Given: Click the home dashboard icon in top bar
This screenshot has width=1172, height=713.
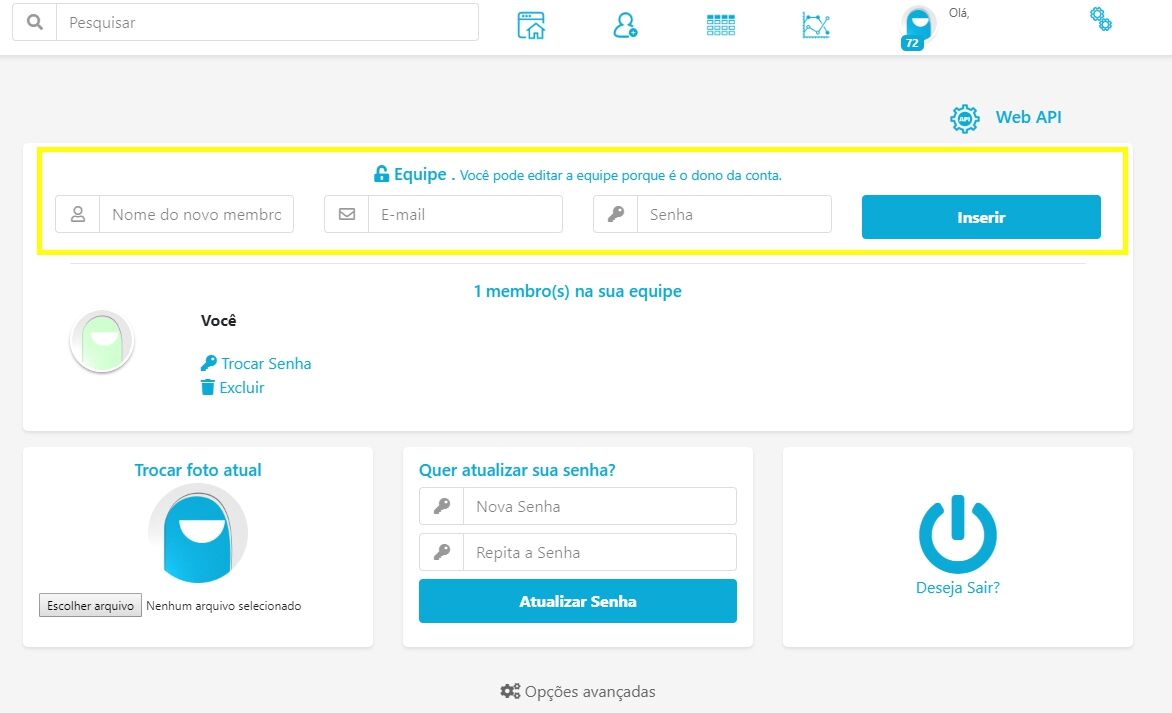Looking at the screenshot, I should (531, 25).
